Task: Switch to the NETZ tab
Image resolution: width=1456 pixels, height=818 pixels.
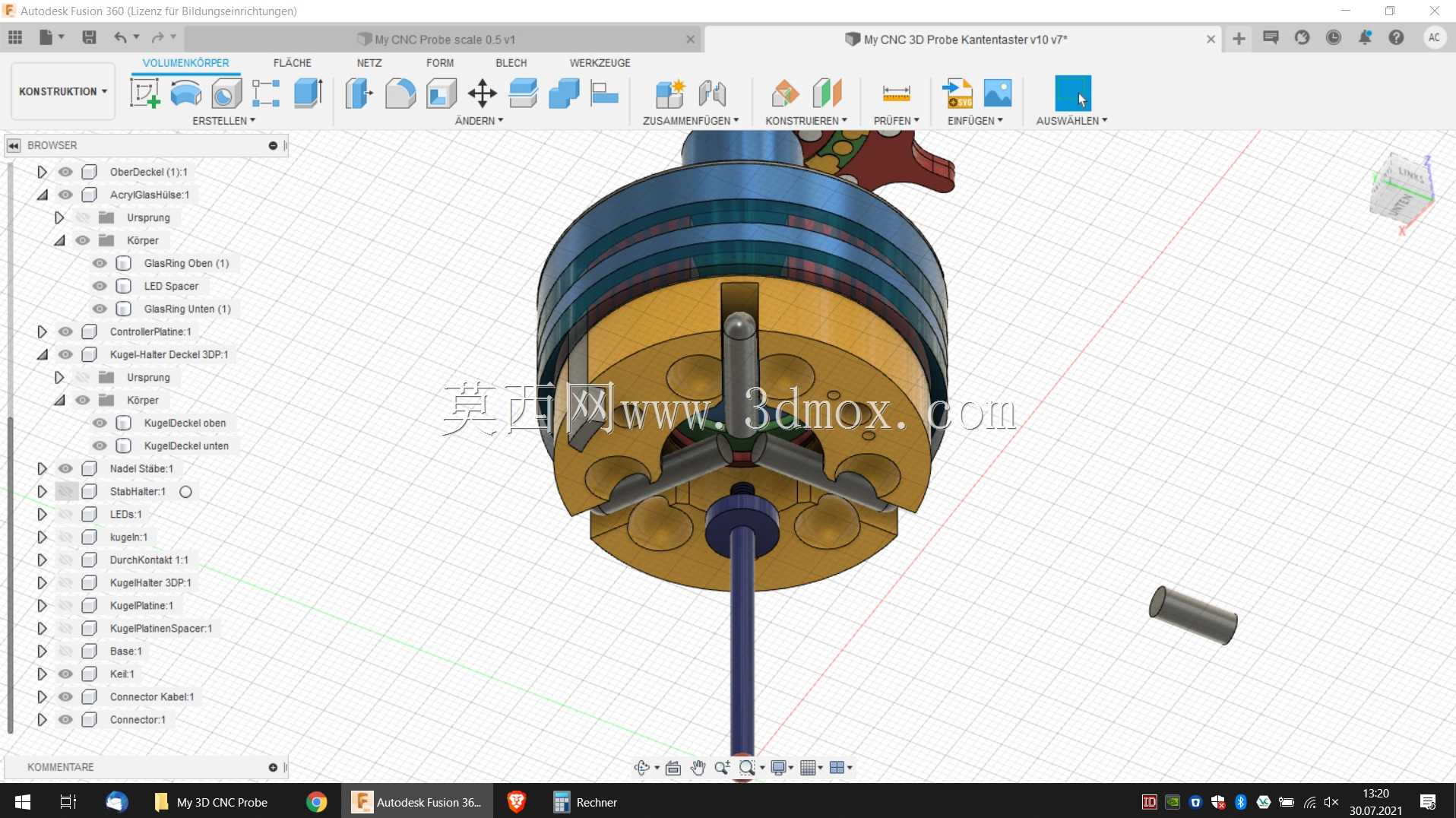Action: coord(369,63)
